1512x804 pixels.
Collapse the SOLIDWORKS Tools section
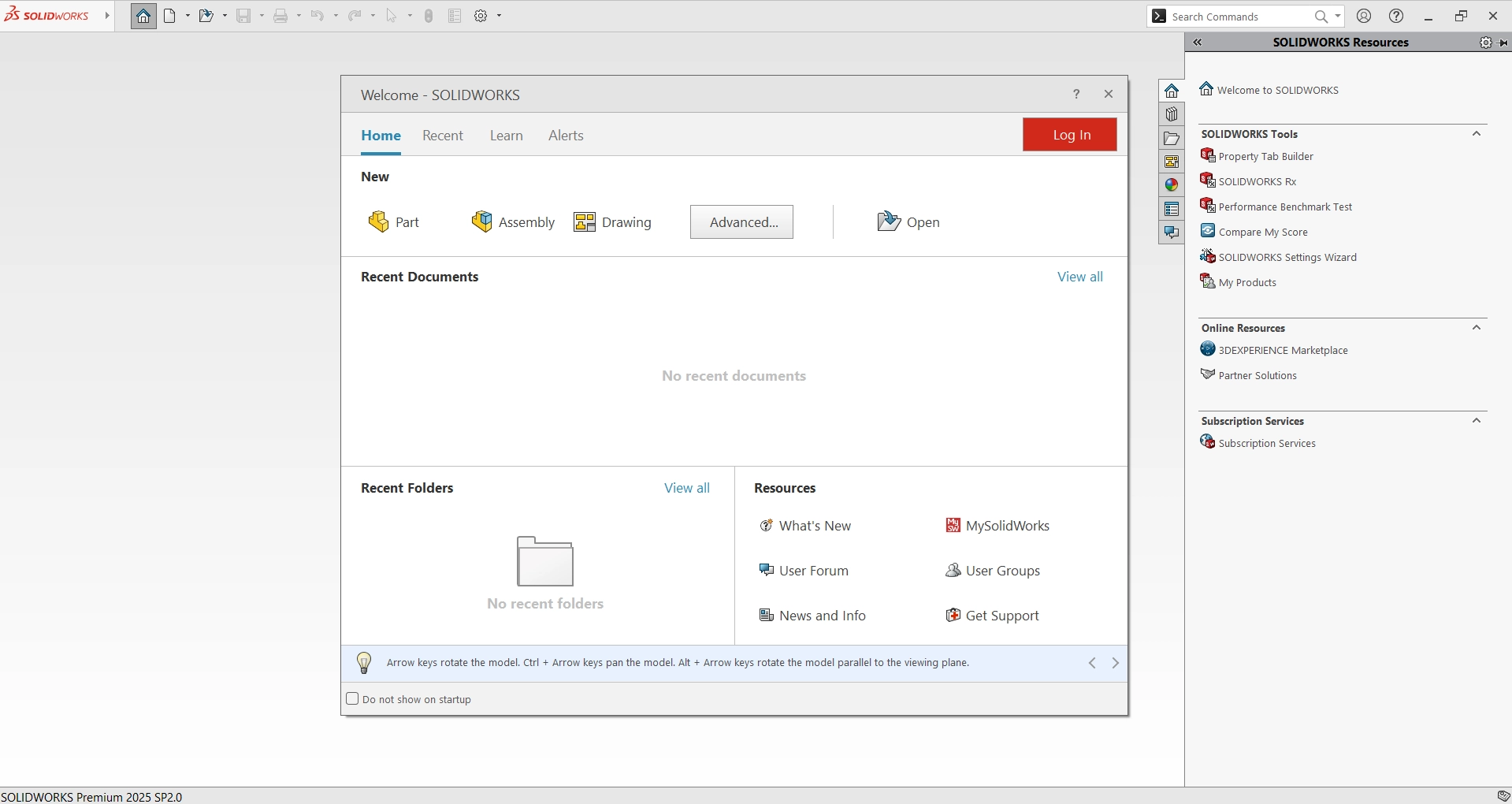(1477, 134)
